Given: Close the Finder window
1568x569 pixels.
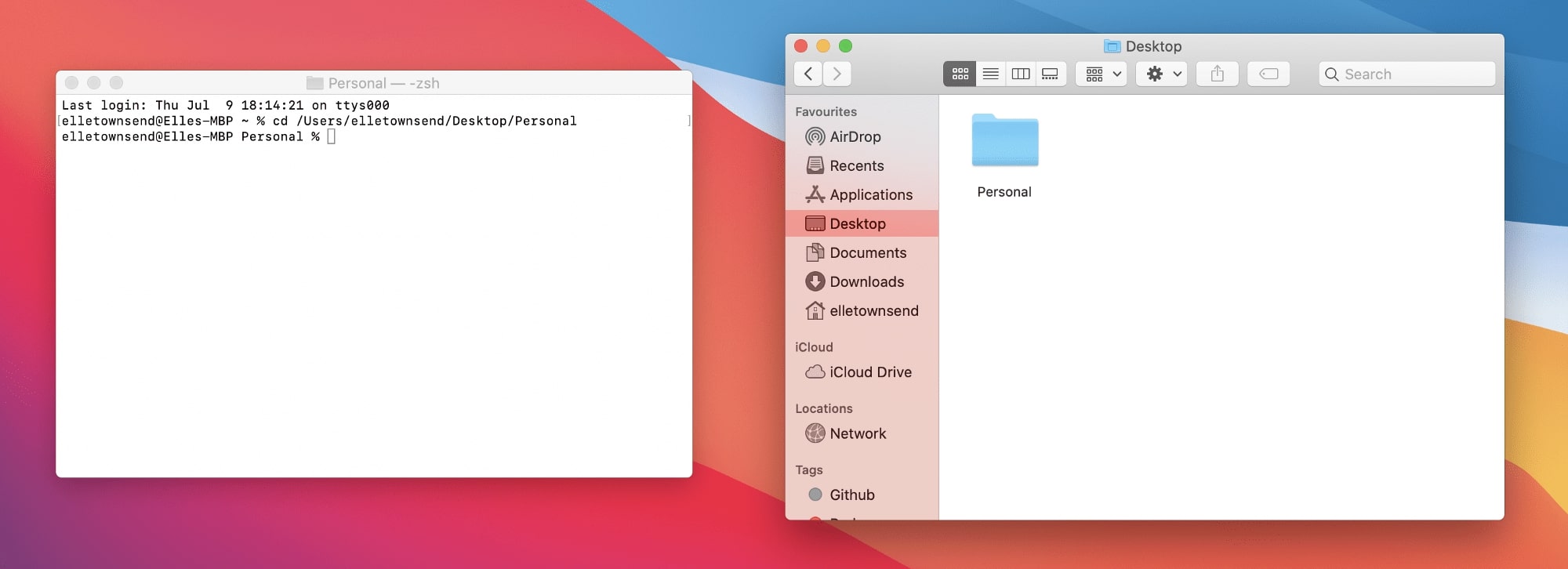Looking at the screenshot, I should [x=800, y=46].
